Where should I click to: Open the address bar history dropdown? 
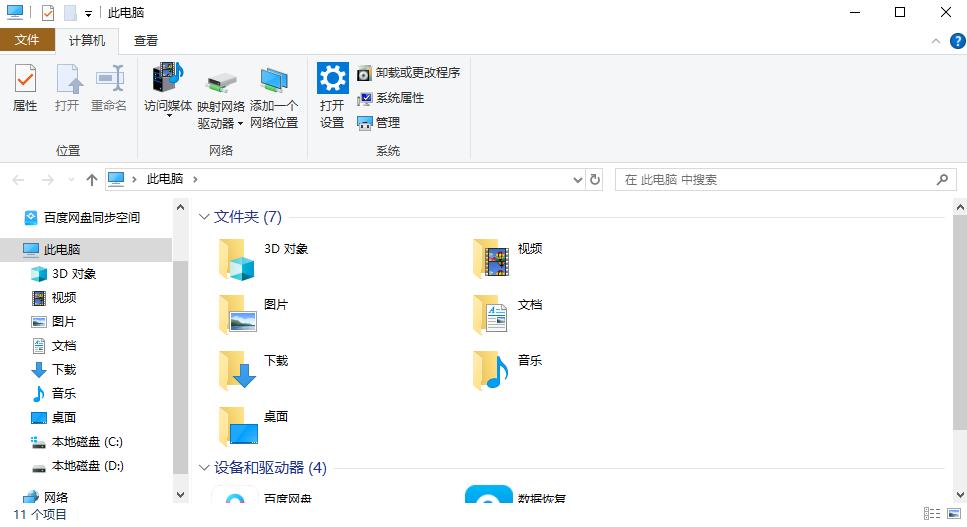click(x=578, y=180)
